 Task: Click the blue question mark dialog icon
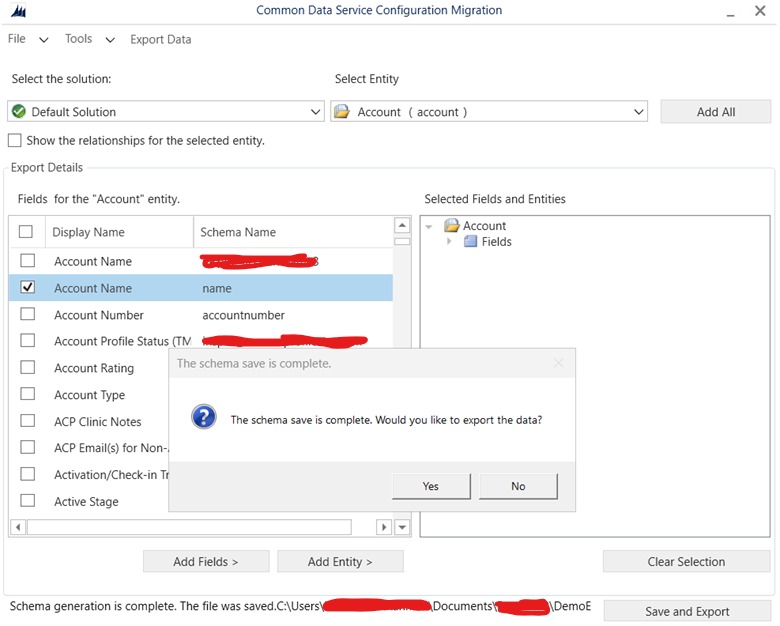coord(203,417)
